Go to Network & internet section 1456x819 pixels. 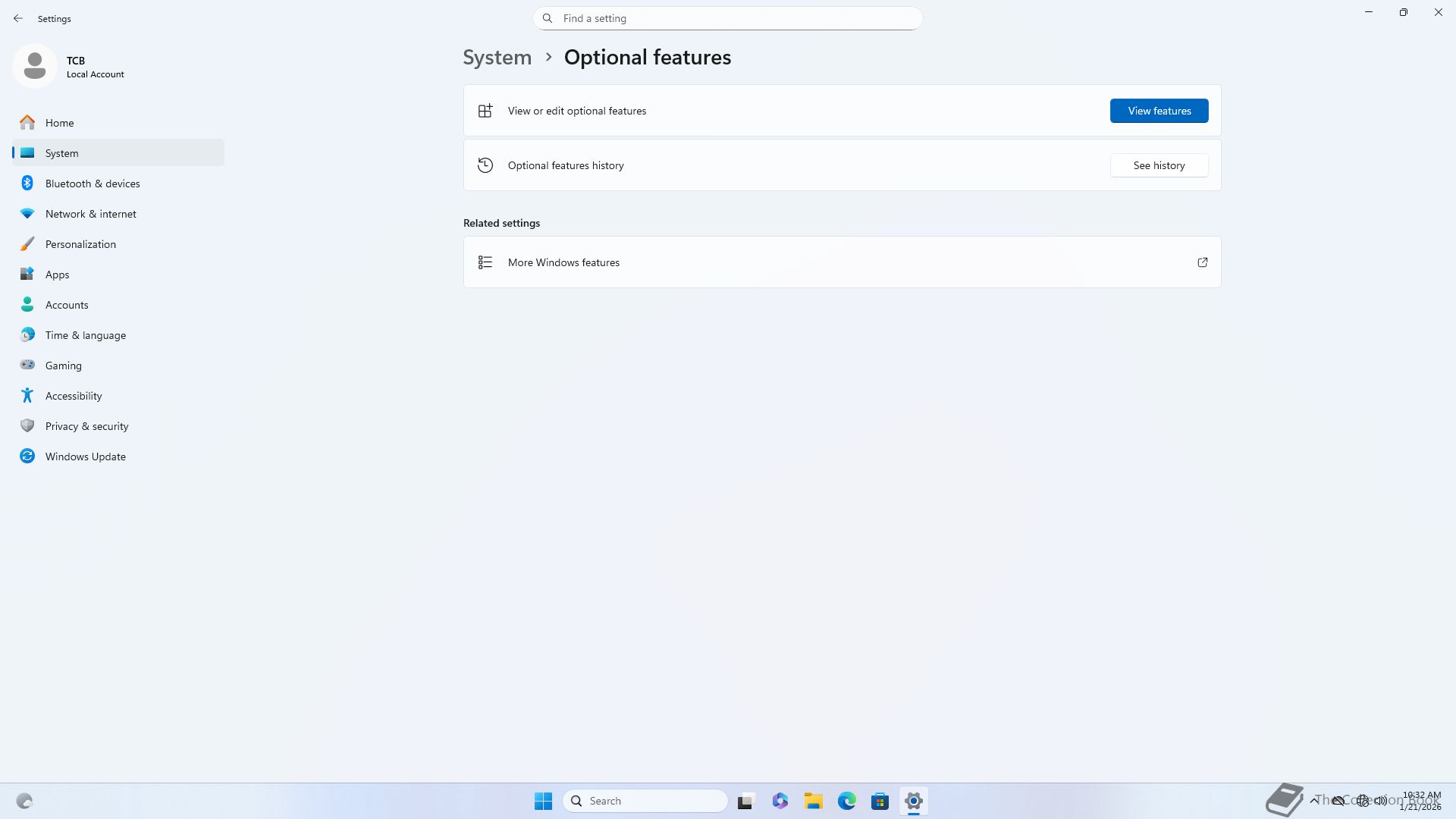tap(90, 214)
